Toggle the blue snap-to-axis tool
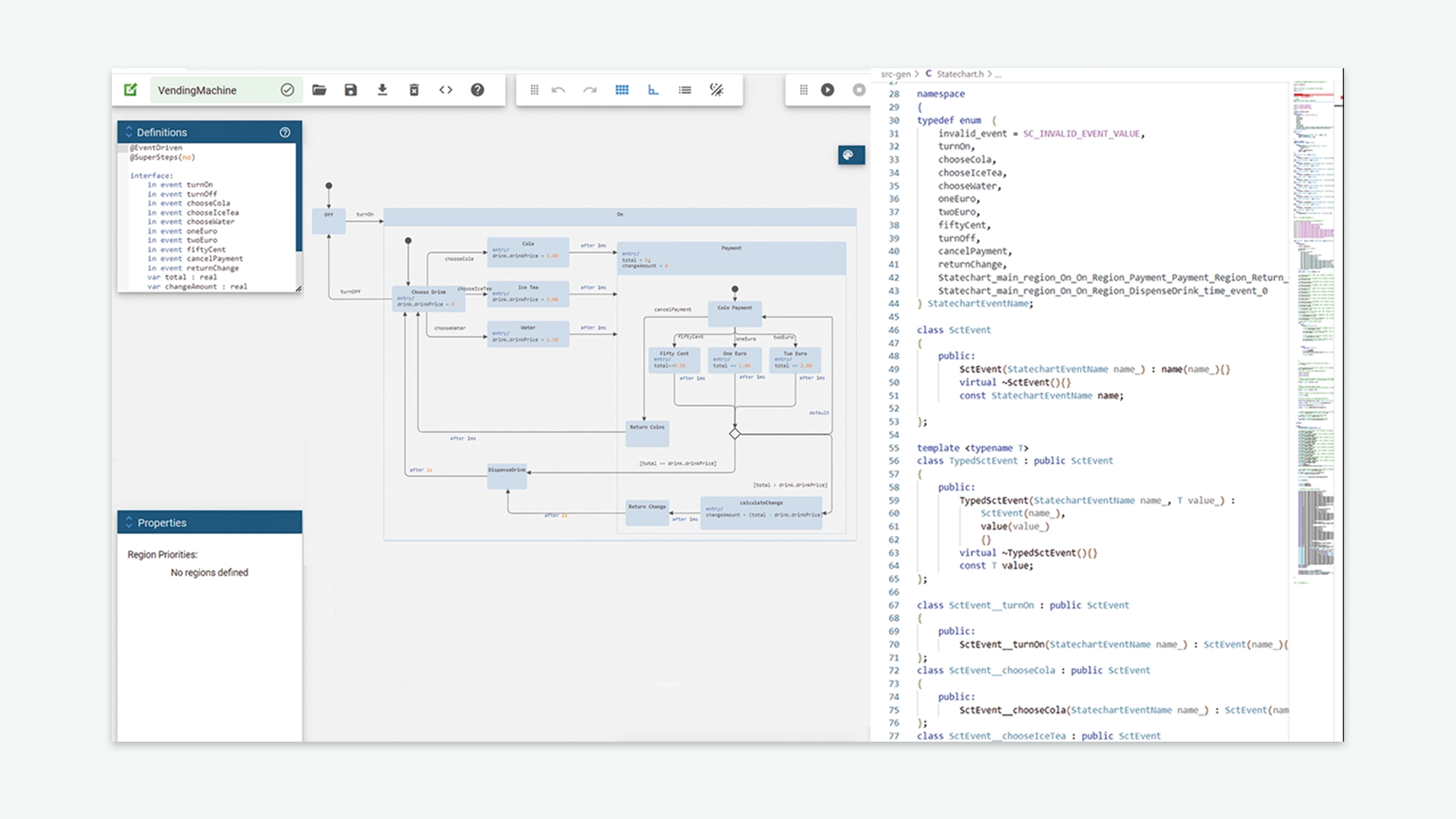Image resolution: width=1456 pixels, height=819 pixels. (x=653, y=90)
